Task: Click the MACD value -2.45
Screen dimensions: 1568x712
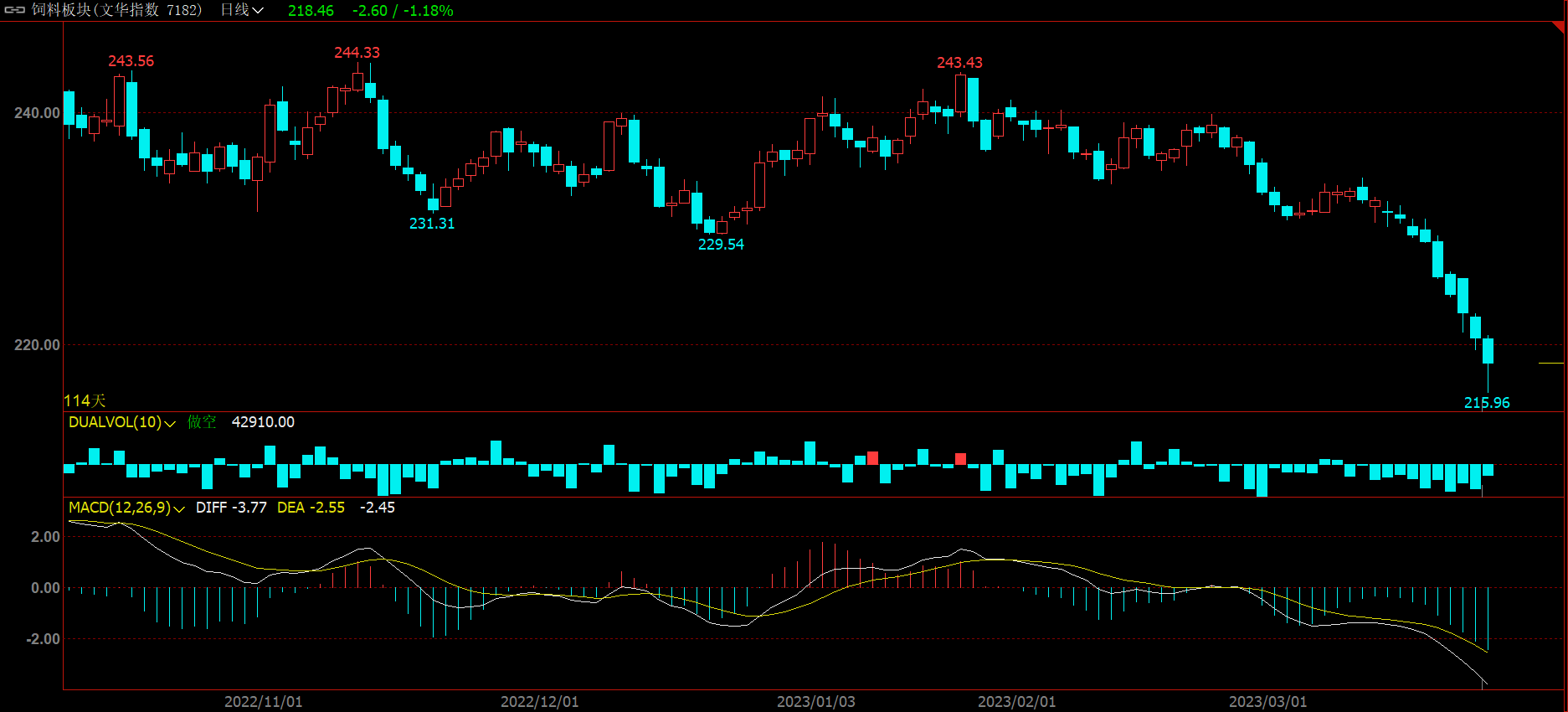Action: coord(377,508)
